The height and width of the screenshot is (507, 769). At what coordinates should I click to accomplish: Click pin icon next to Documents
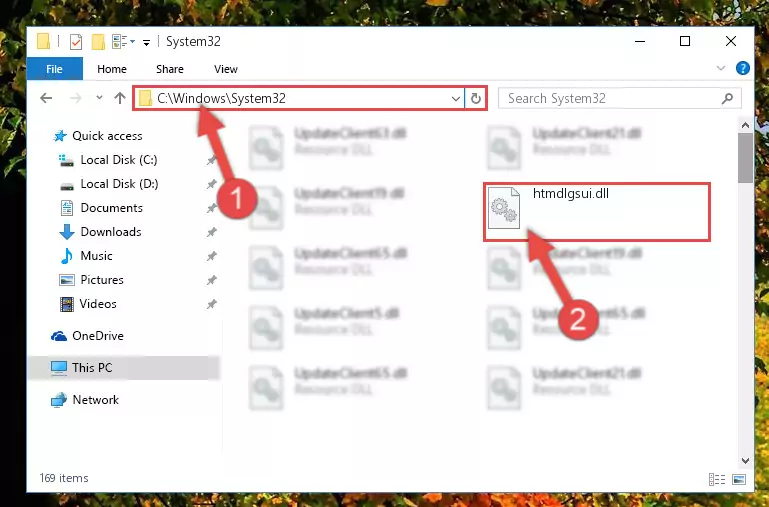pos(211,208)
